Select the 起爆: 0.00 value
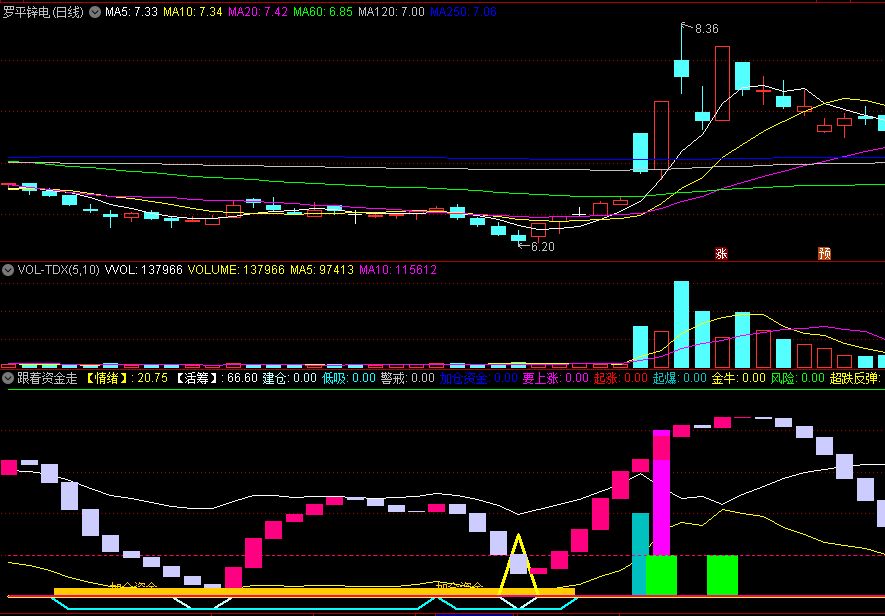885x616 pixels. click(680, 378)
